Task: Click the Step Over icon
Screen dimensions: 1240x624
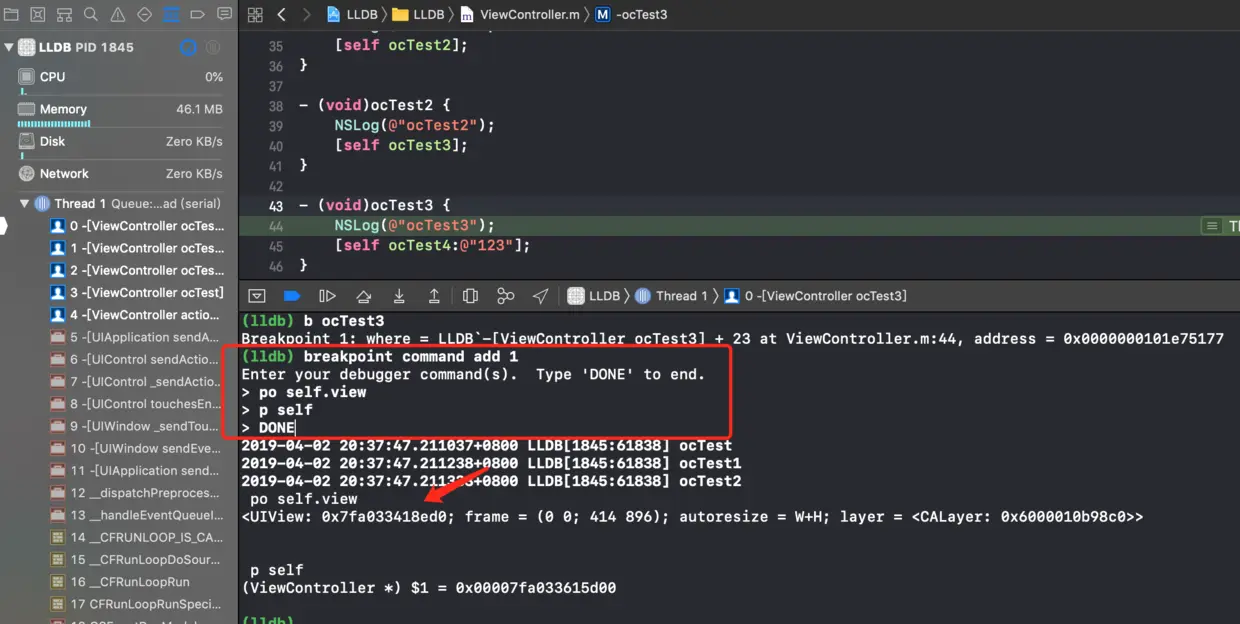Action: (x=363, y=295)
